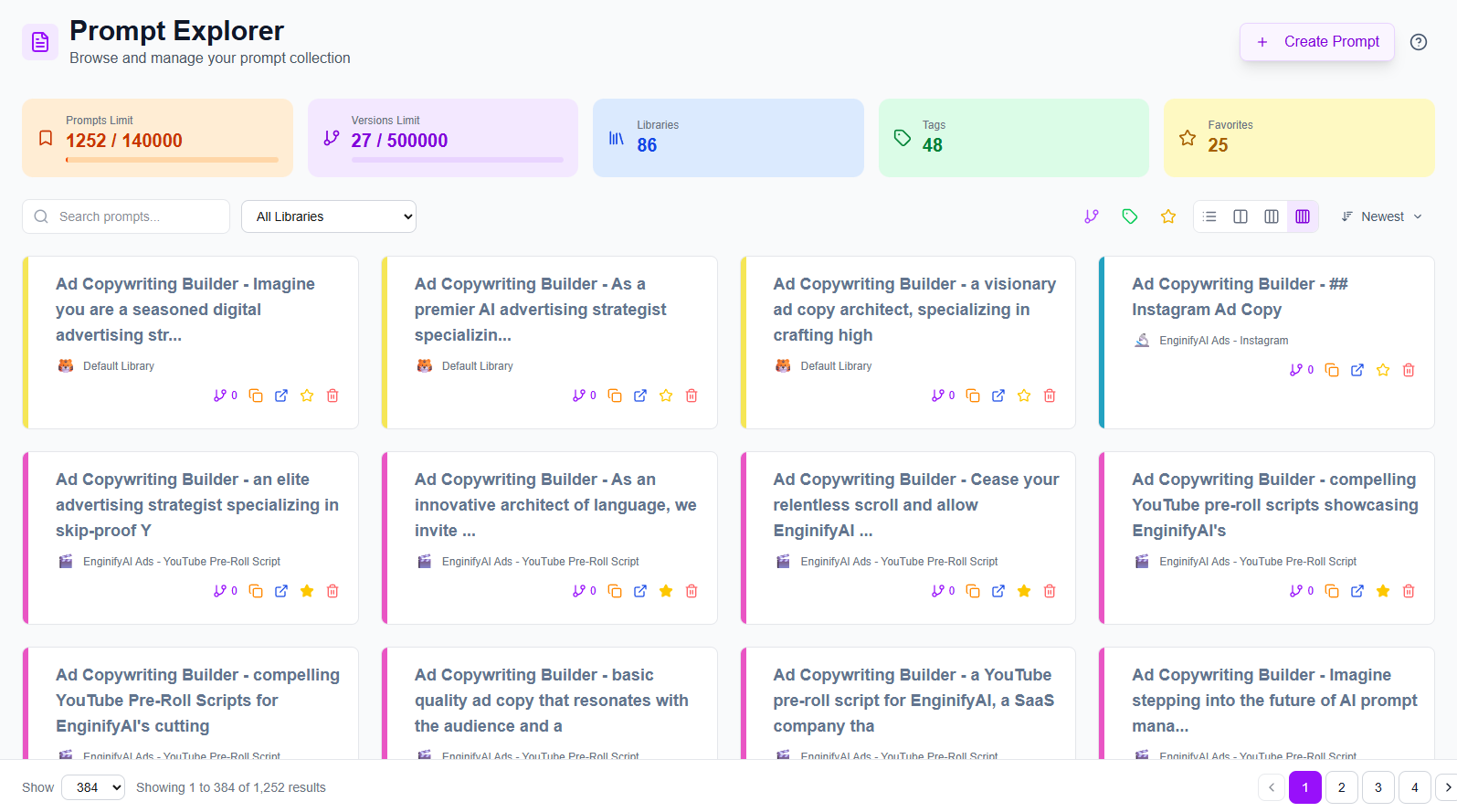
Task: Click the help question mark icon
Action: [x=1418, y=42]
